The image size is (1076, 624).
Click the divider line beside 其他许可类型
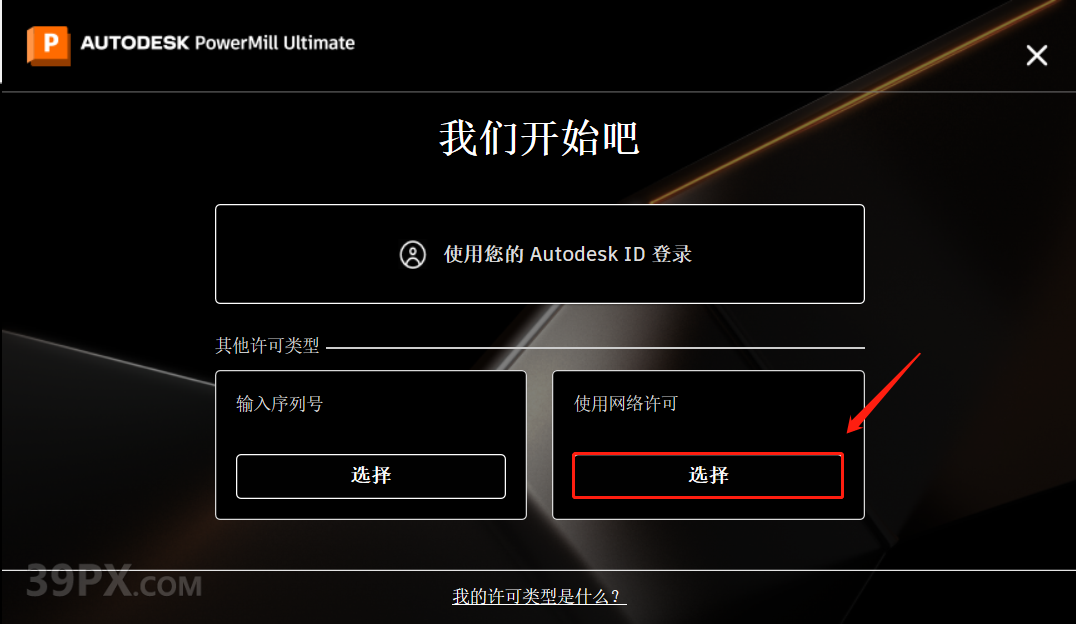point(595,348)
